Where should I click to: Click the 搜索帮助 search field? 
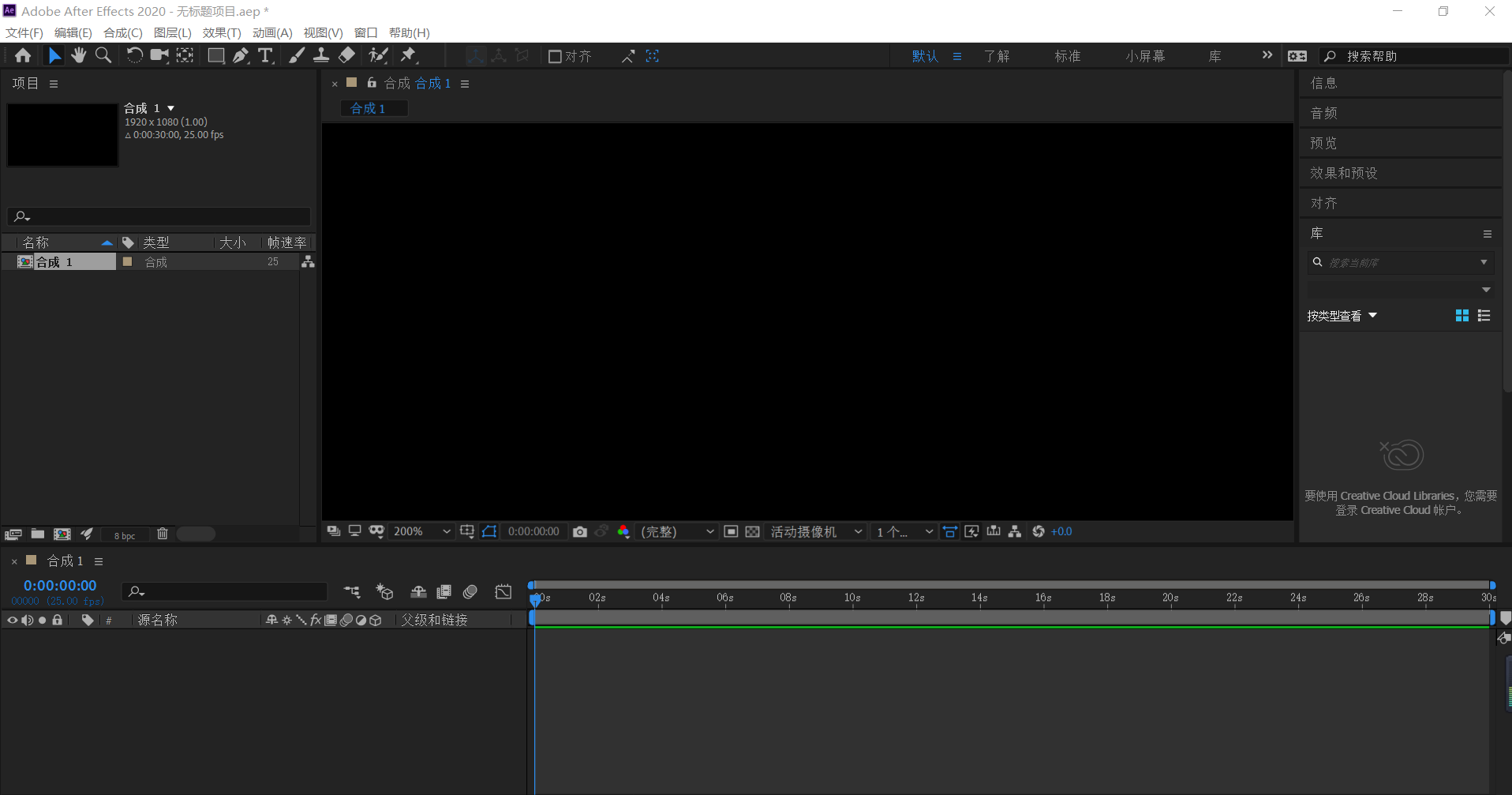pyautogui.click(x=1413, y=55)
